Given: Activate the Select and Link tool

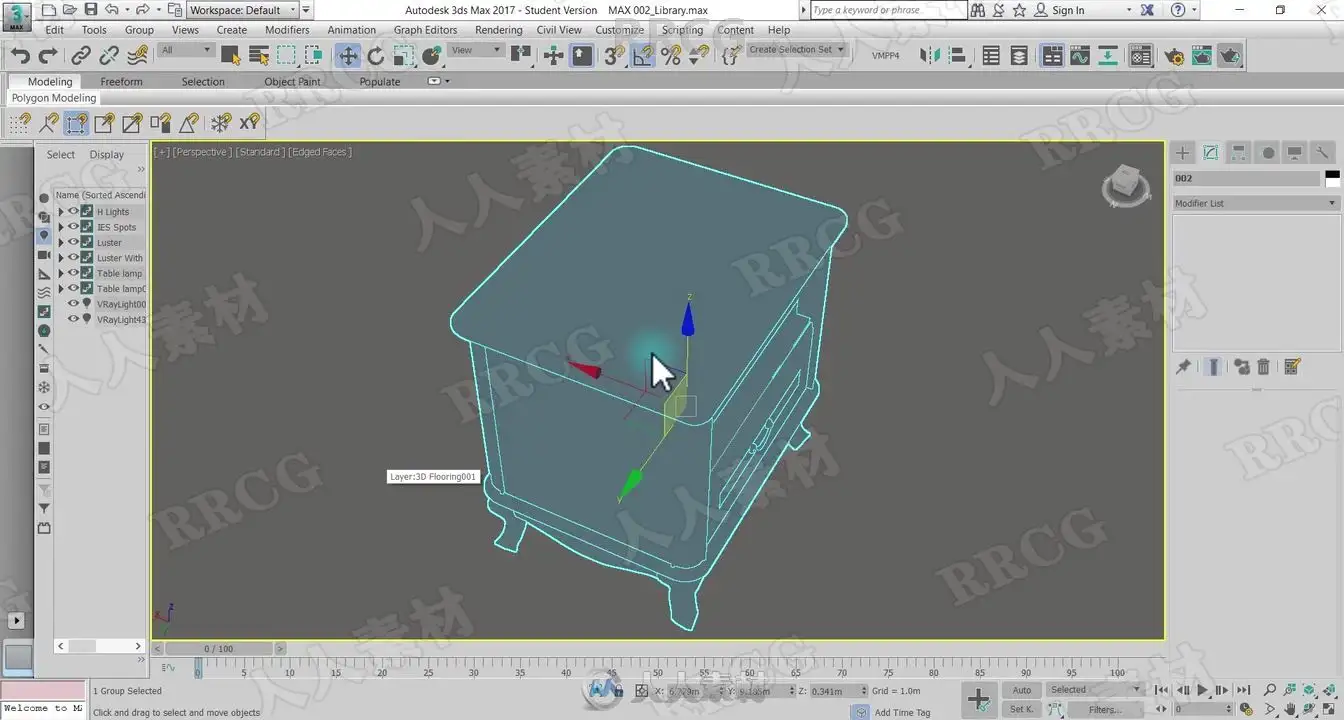Looking at the screenshot, I should tap(81, 56).
